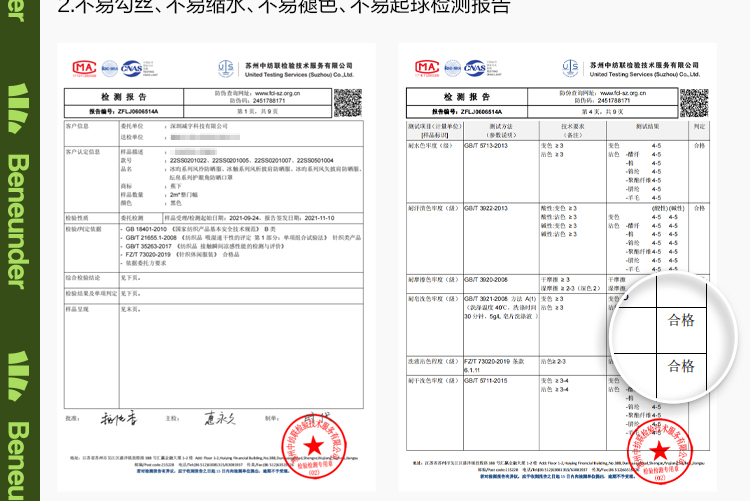The height and width of the screenshot is (501, 750).
Task: Click the QR code on the right report
Action: (x=694, y=103)
